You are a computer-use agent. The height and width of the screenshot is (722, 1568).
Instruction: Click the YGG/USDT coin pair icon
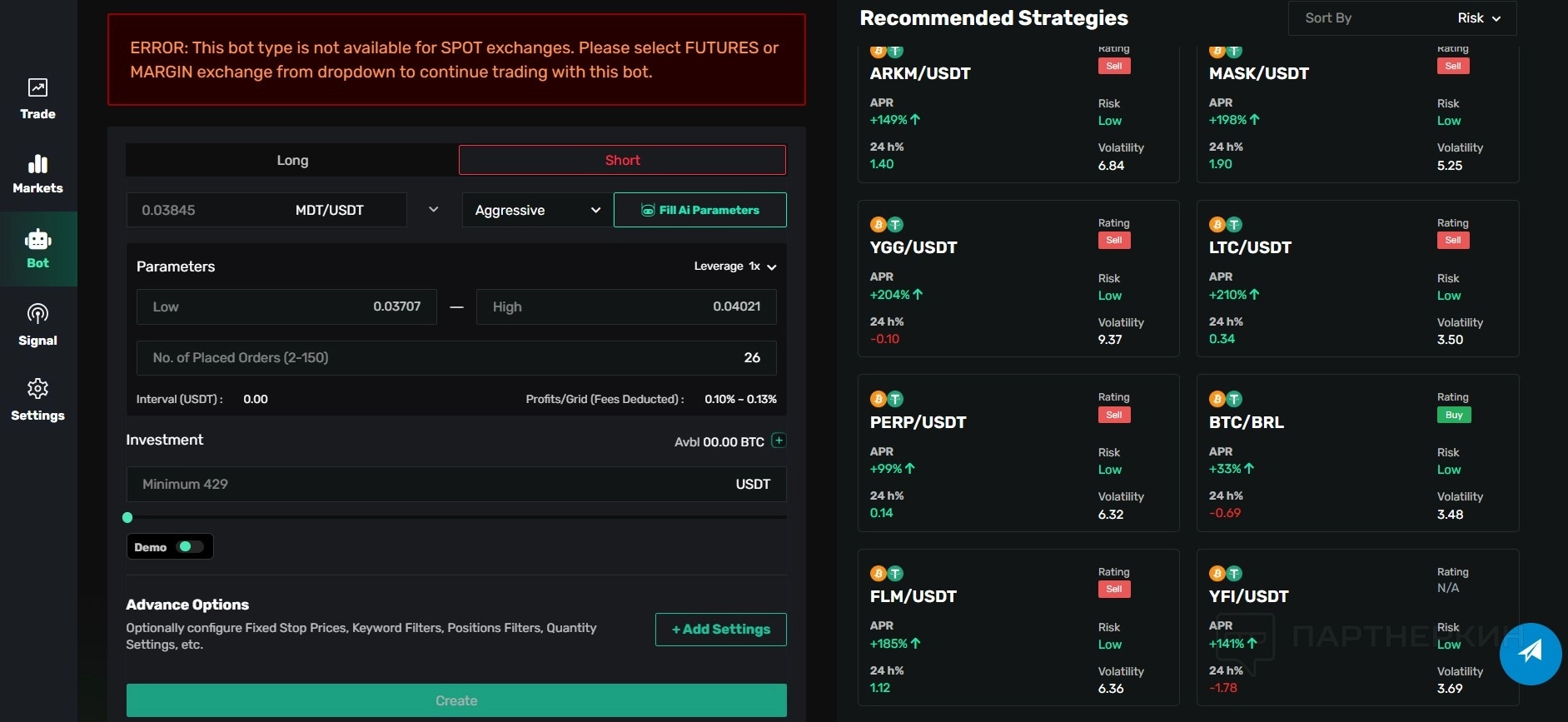(886, 225)
